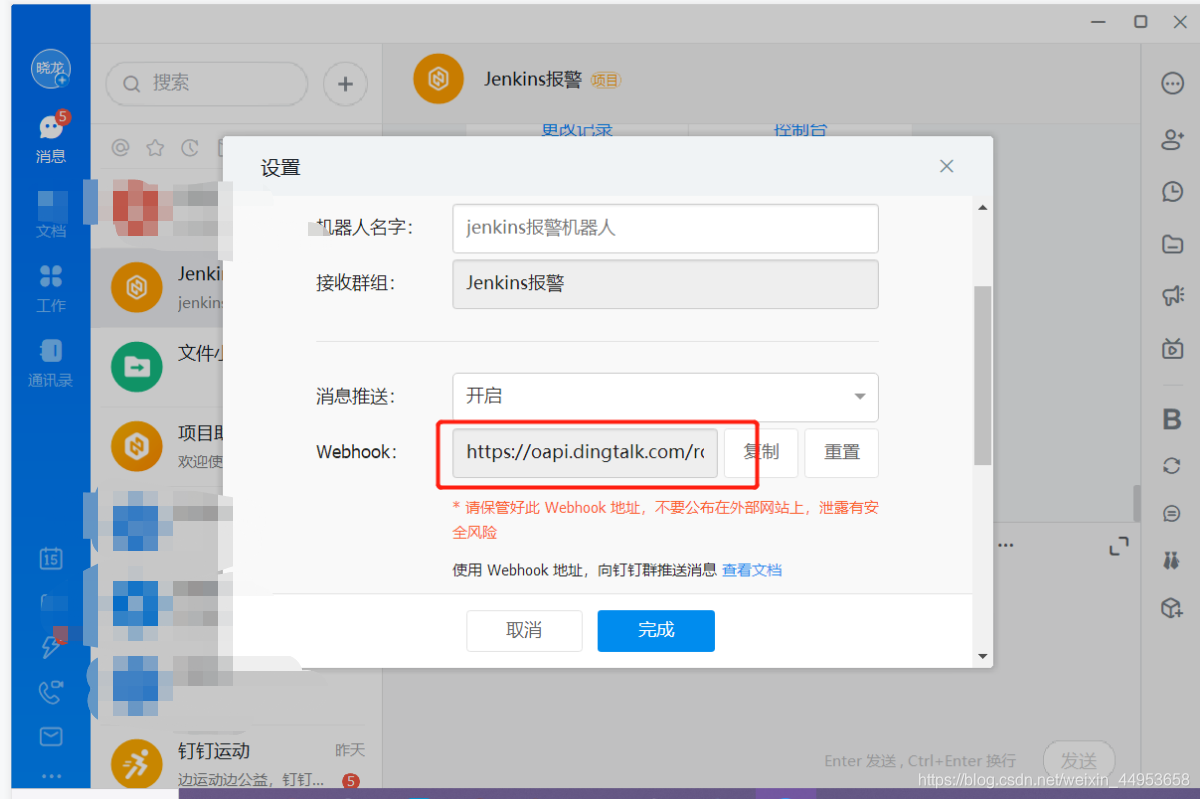Screen dimensions: 1200x799
Task: Open group files folder icon in right sidebar
Action: pyautogui.click(x=1173, y=244)
